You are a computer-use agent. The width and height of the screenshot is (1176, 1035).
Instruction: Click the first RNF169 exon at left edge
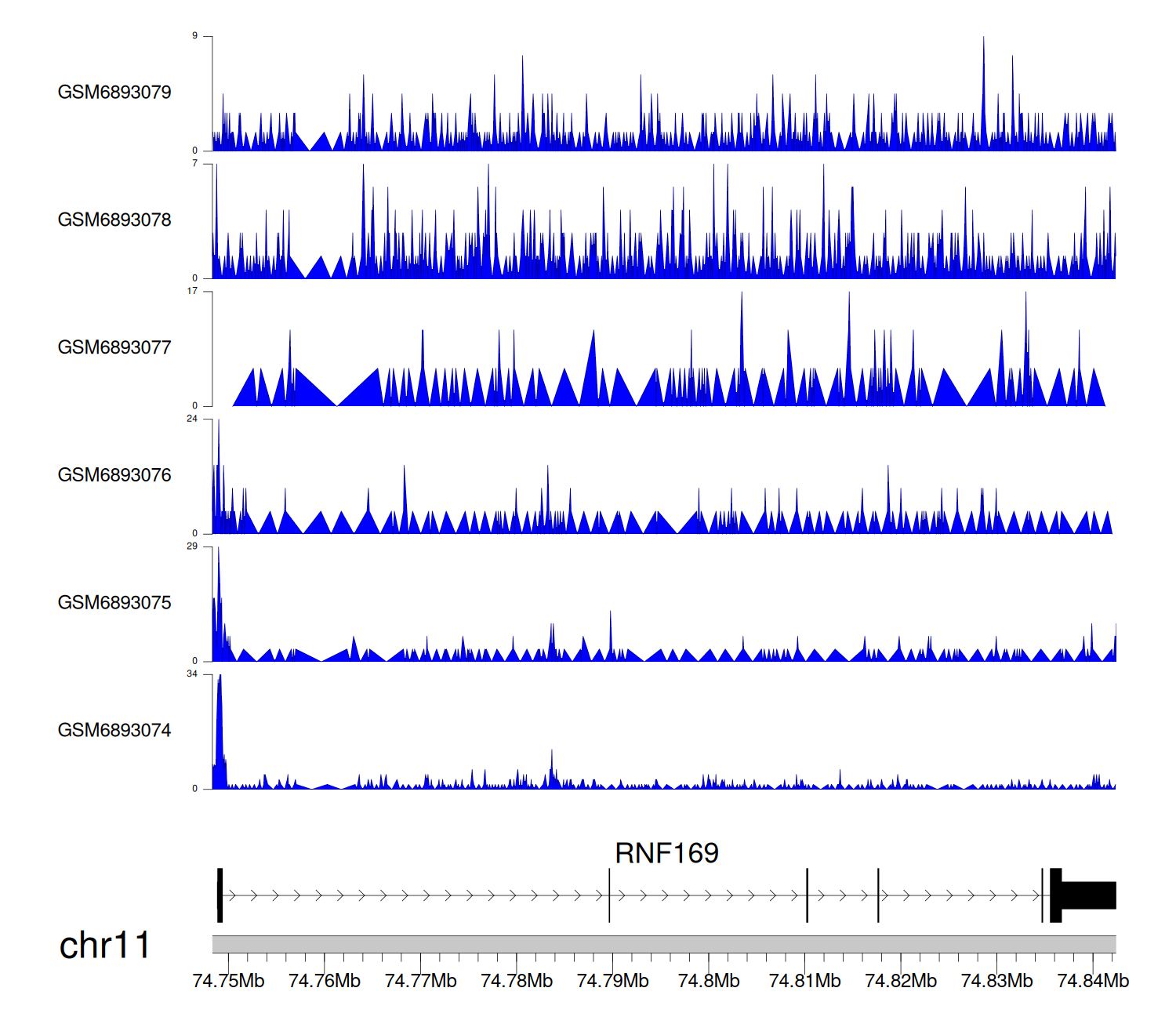coord(220,895)
